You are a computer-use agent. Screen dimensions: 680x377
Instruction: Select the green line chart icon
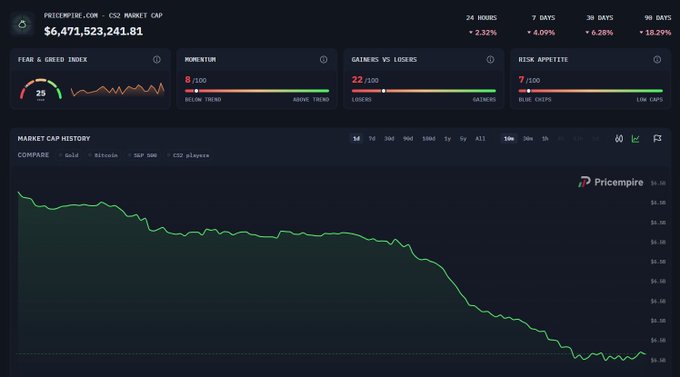[635, 138]
